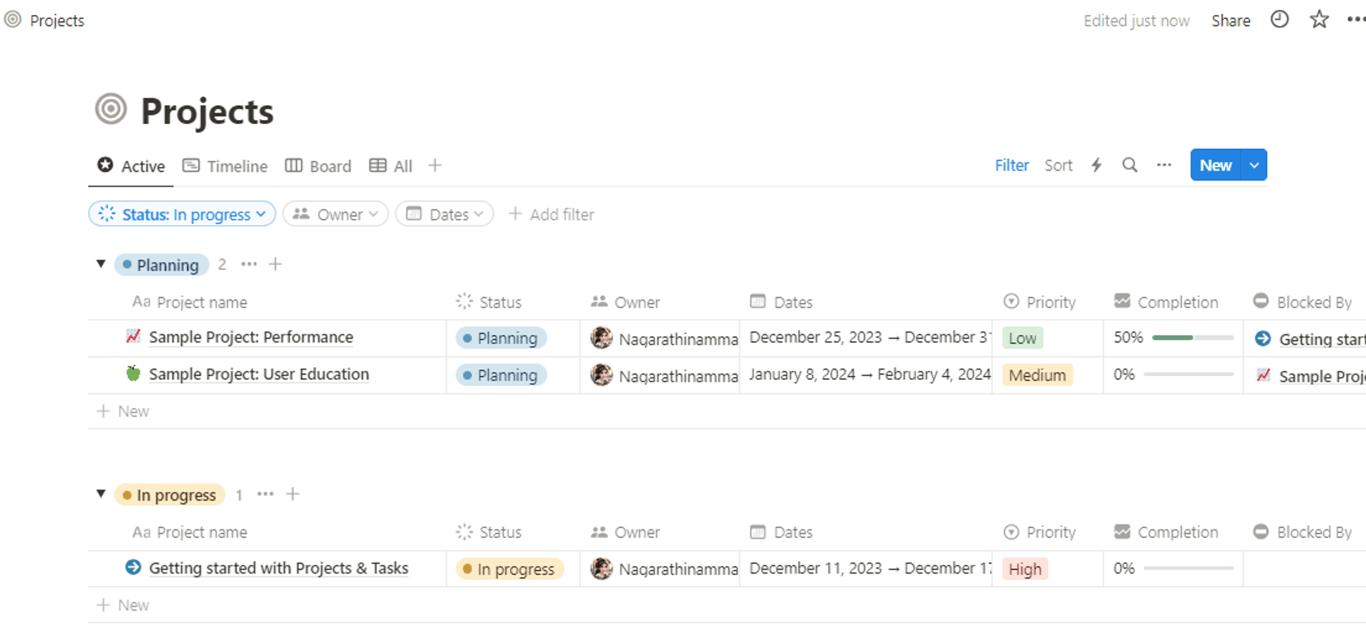Open automations lightning bolt icon
Screen dimensions: 1366x635
[x=1096, y=166]
